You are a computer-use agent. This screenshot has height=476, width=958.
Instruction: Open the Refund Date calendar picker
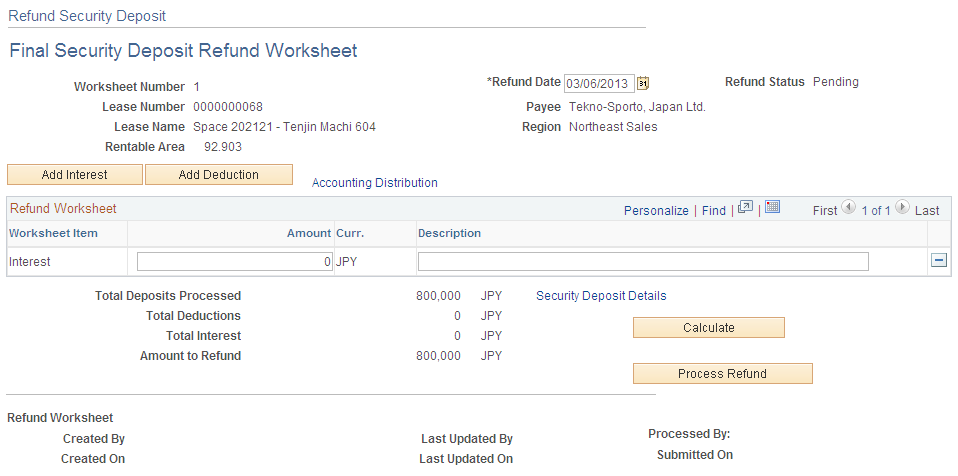click(x=643, y=82)
